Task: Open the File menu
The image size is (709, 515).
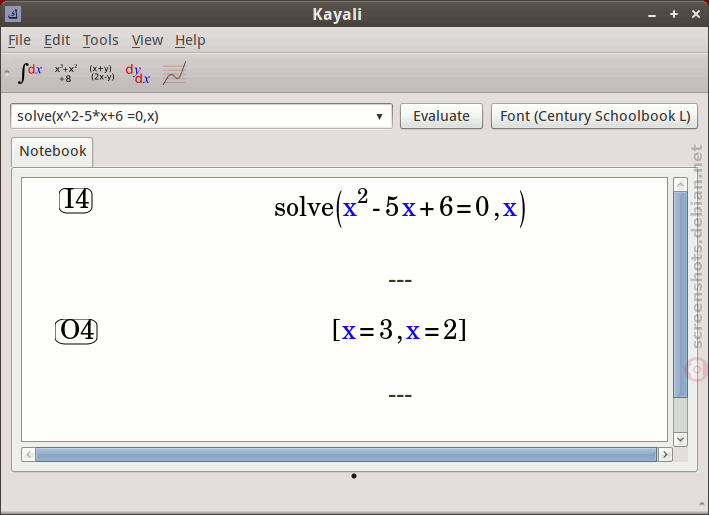Action: coord(19,40)
